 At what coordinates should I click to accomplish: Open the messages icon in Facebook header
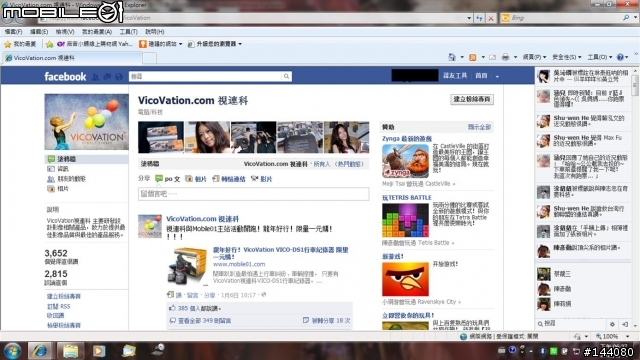pyautogui.click(x=107, y=76)
